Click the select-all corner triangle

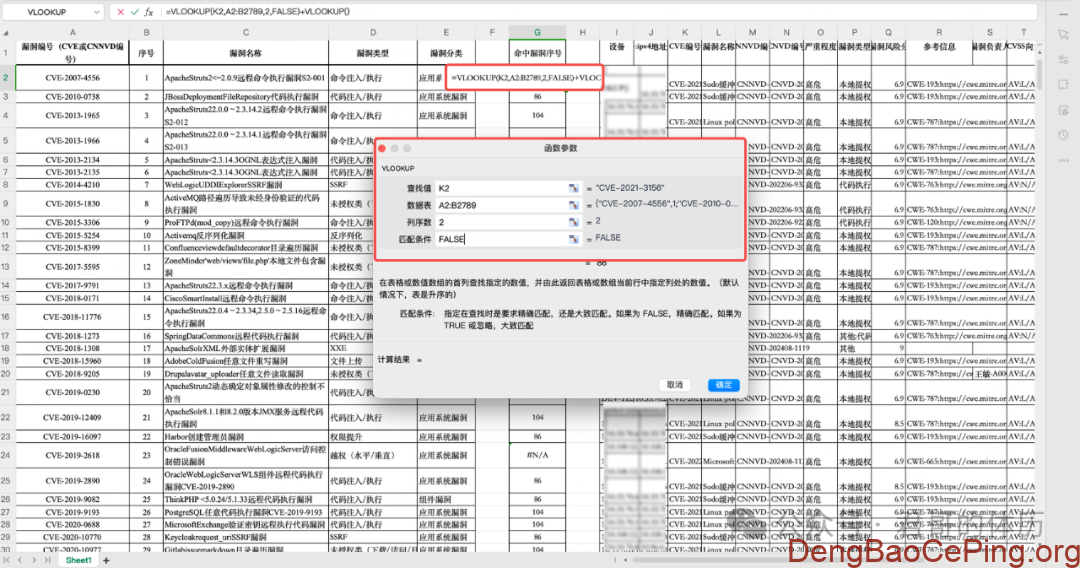[8, 33]
